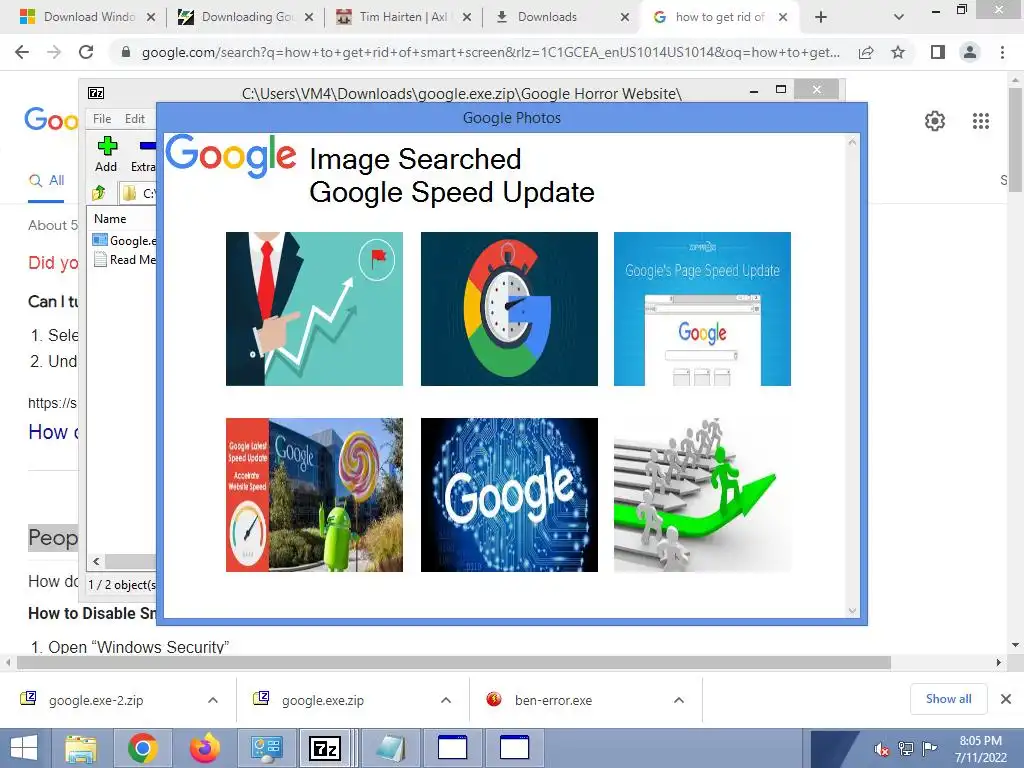Open businessman growth chart image
1024x768 pixels.
click(314, 309)
